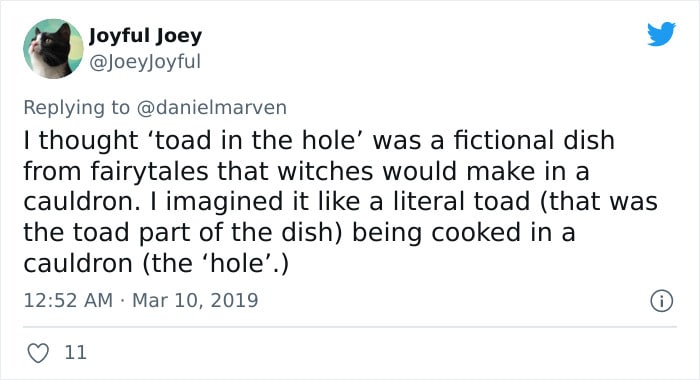The width and height of the screenshot is (700, 380).
Task: Click the word 'cauldron' starting the third line
Action: (79, 201)
